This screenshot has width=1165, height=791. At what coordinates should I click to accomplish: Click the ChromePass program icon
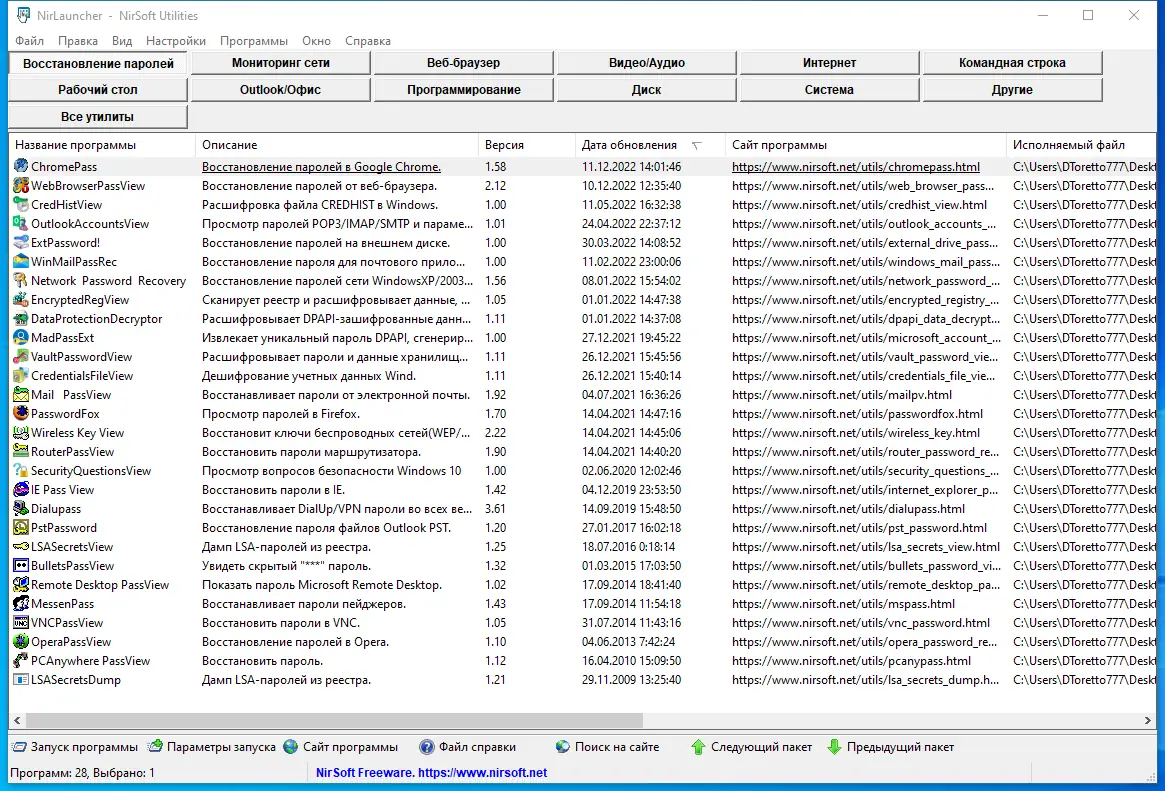[x=21, y=166]
